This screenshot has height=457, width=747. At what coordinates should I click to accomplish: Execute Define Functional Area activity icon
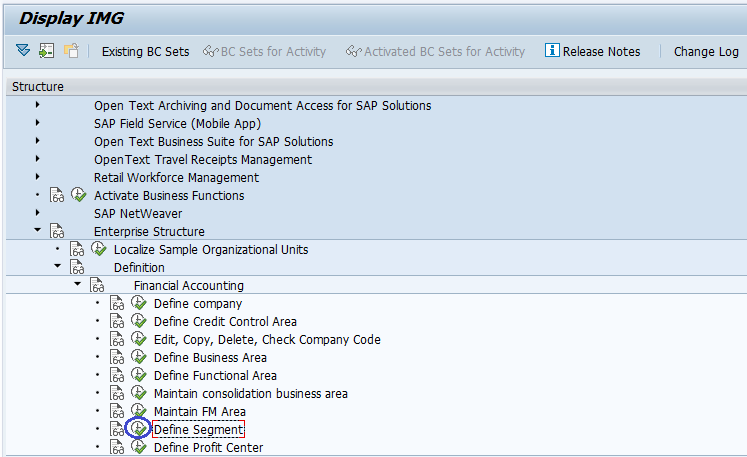[x=139, y=375]
